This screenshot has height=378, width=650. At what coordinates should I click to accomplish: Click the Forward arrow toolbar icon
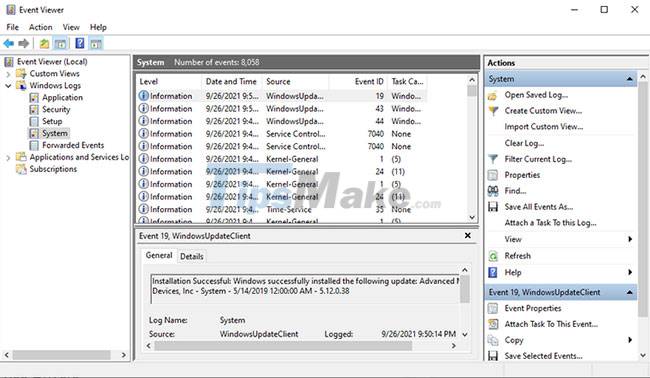(24, 43)
